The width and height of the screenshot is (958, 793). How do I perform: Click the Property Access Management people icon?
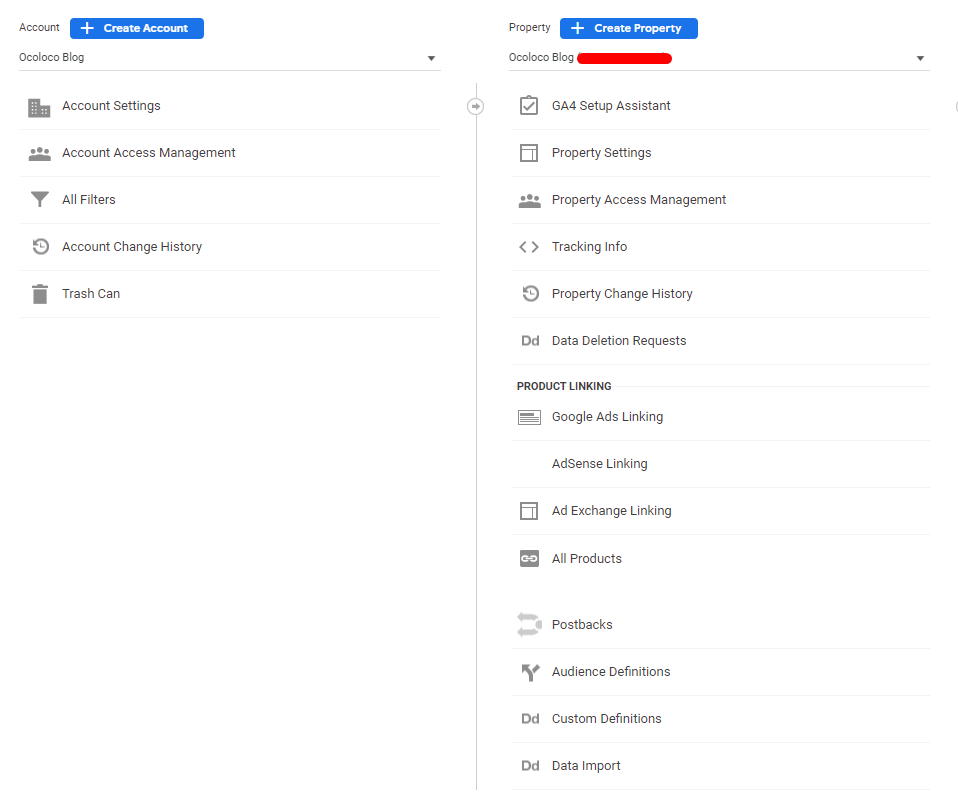pyautogui.click(x=529, y=200)
